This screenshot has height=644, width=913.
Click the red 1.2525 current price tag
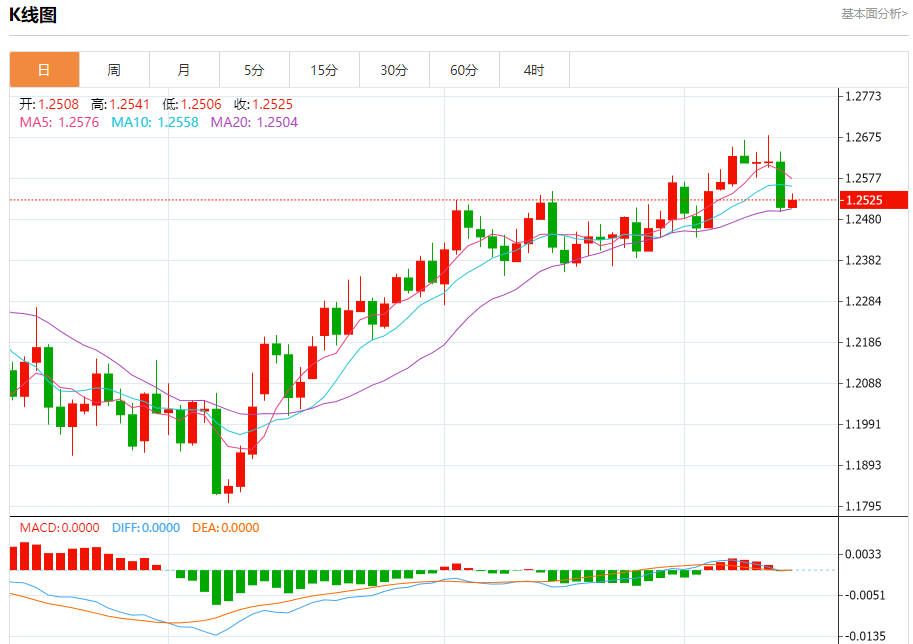coord(873,200)
